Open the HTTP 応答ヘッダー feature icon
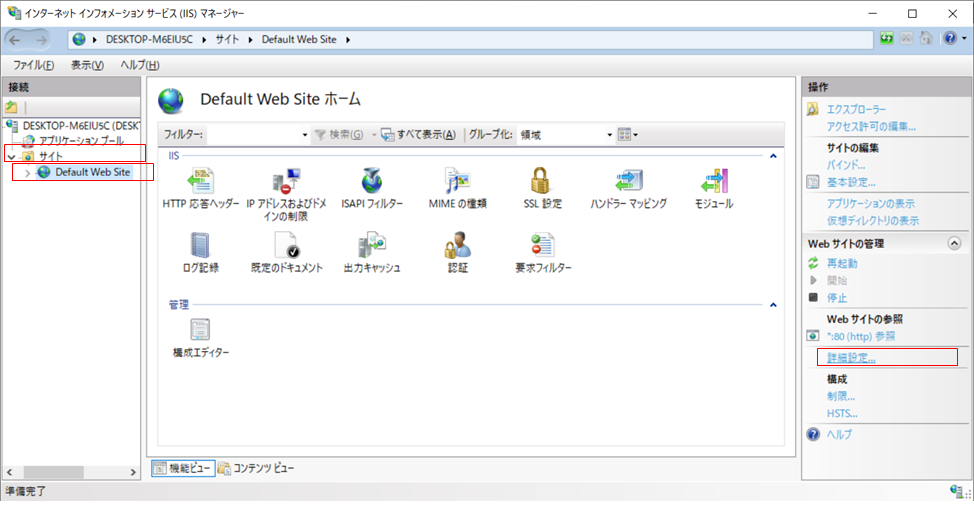This screenshot has width=974, height=508. (201, 181)
